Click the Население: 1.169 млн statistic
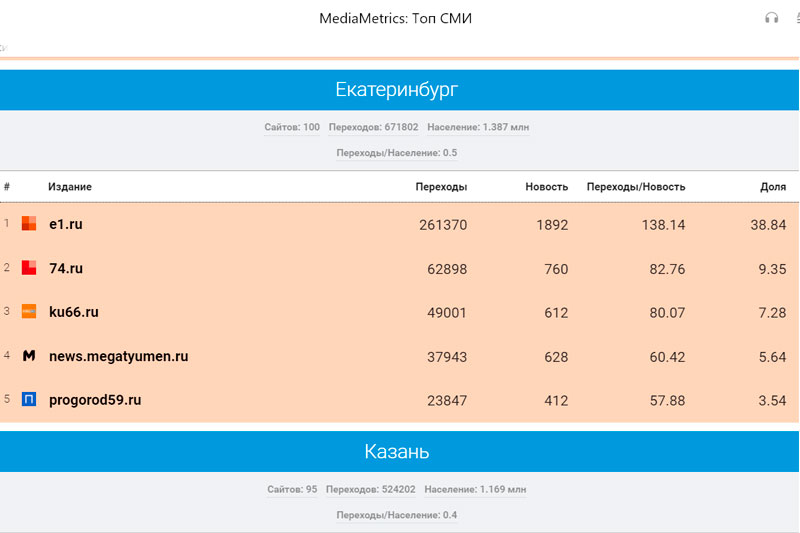 tap(475, 490)
